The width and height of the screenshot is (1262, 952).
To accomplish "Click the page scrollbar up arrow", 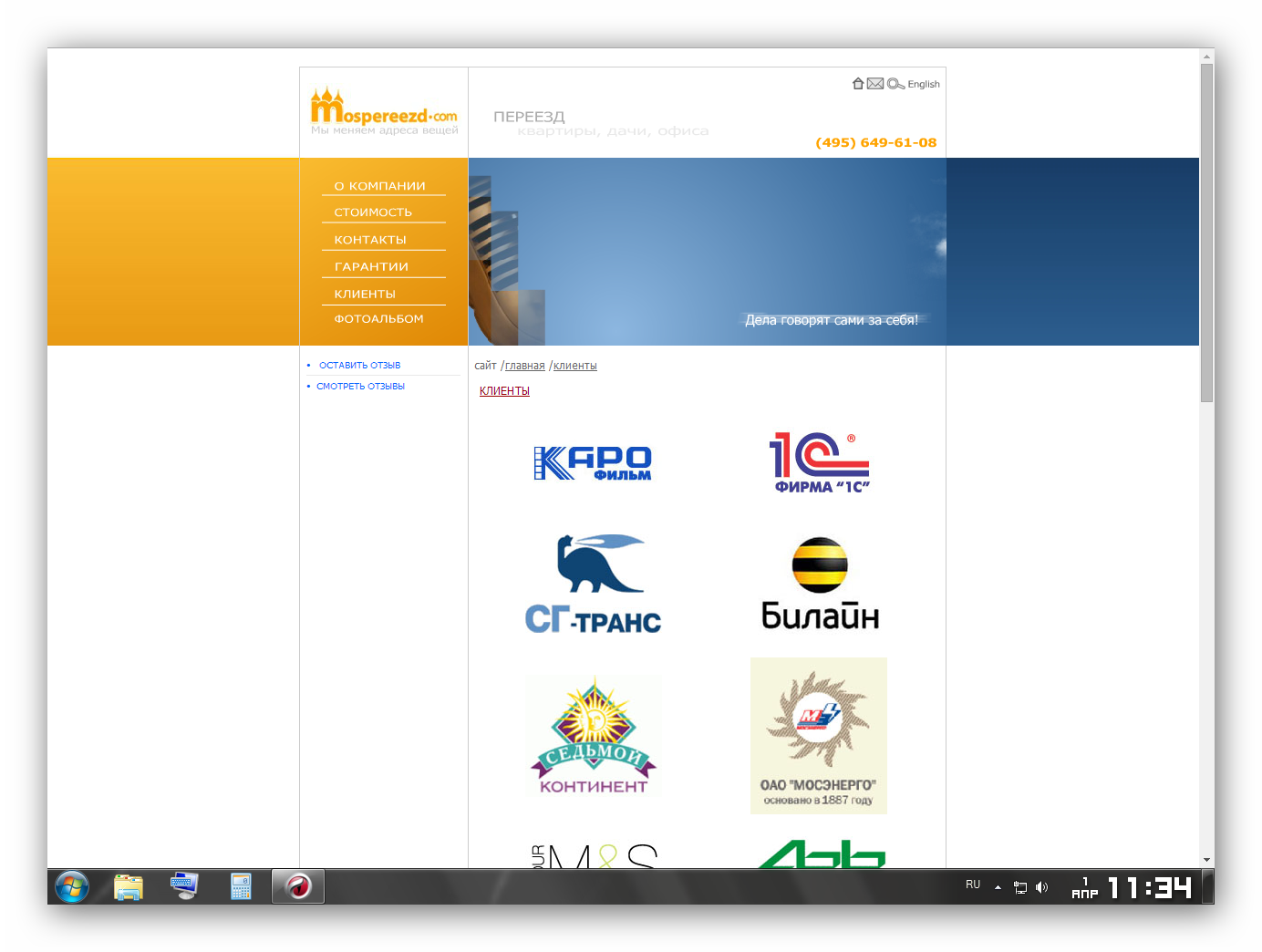I will (x=1207, y=57).
